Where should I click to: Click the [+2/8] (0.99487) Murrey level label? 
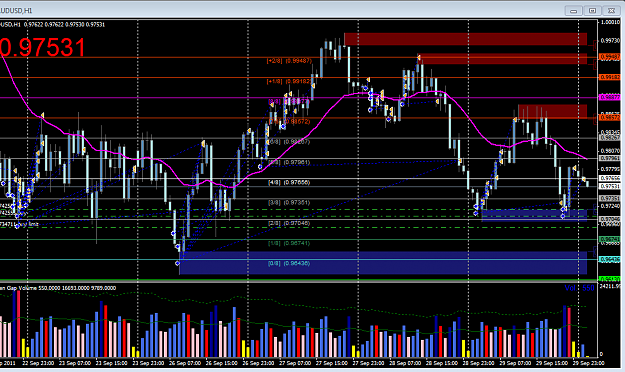click(289, 61)
